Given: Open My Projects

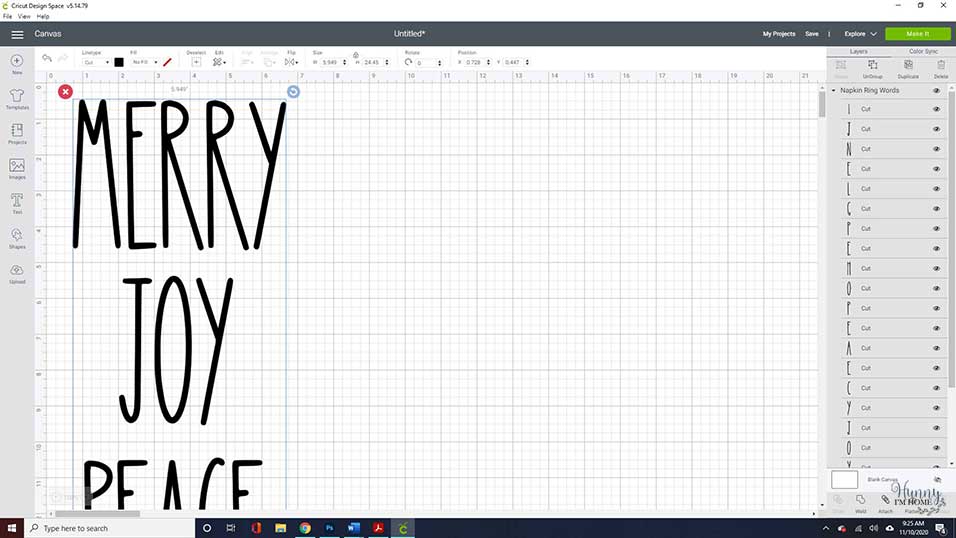Looking at the screenshot, I should [779, 34].
